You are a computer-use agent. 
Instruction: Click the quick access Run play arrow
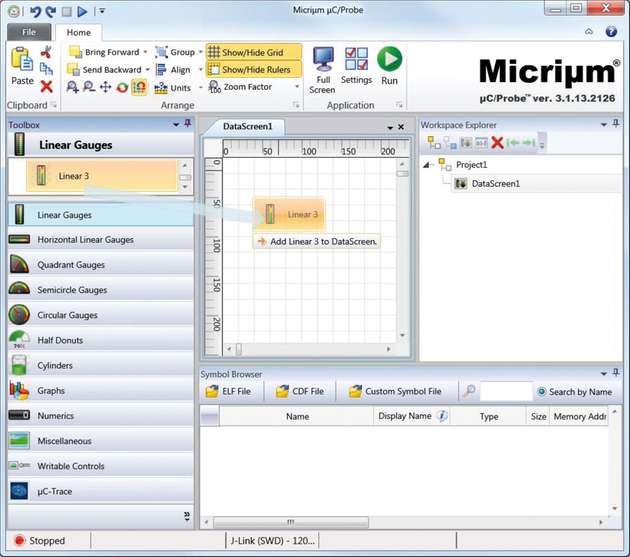tap(82, 12)
